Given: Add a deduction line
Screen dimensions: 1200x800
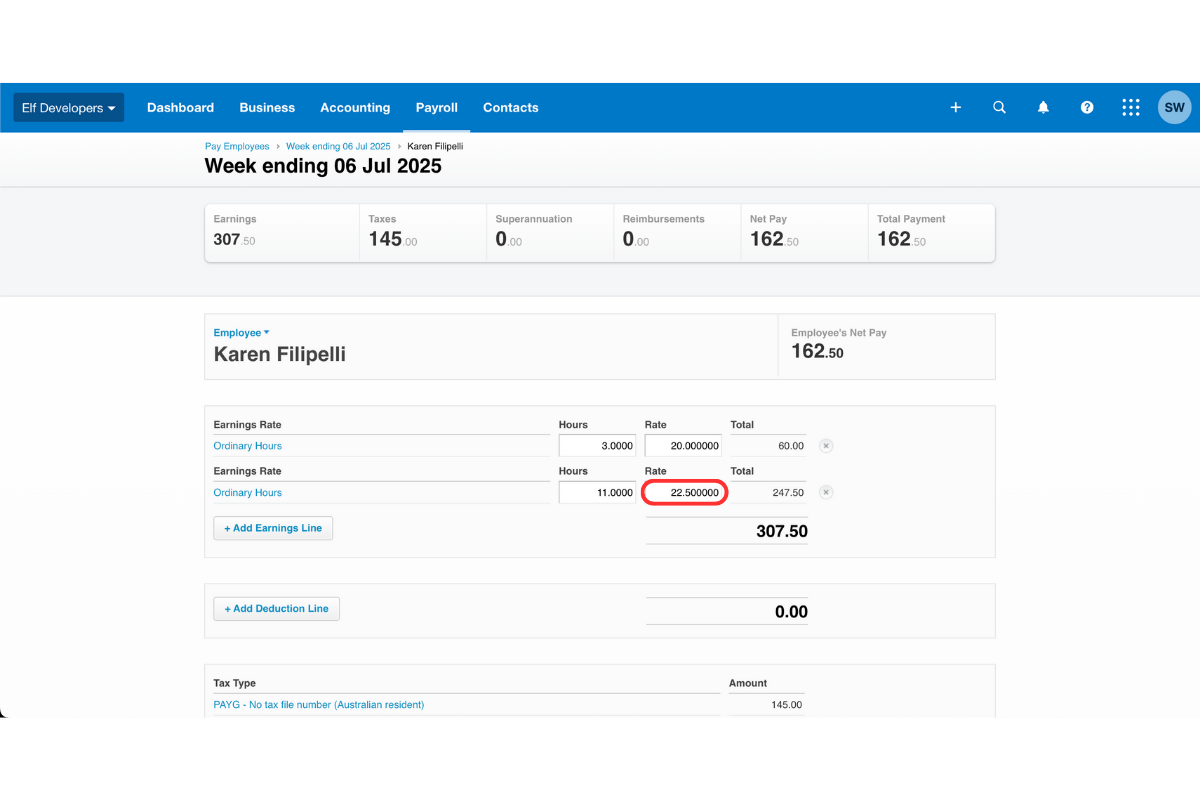Looking at the screenshot, I should coord(276,608).
